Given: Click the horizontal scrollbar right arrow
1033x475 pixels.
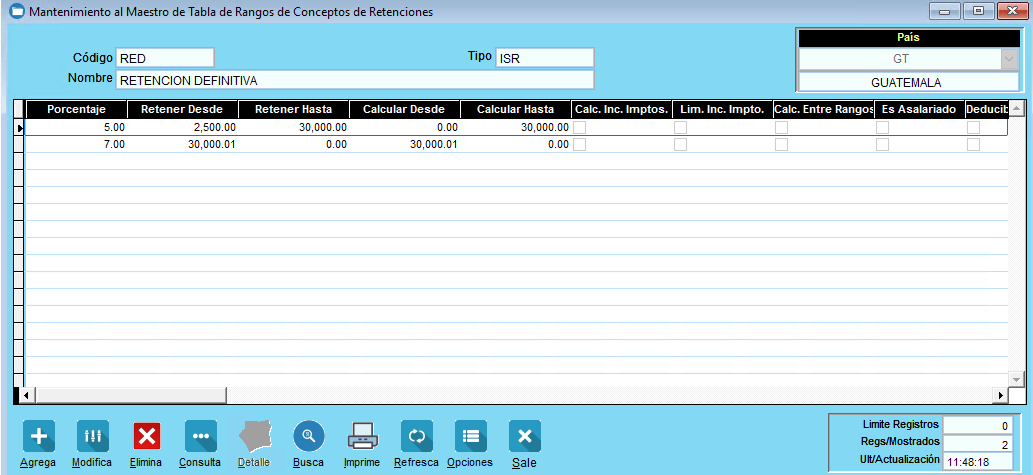Looking at the screenshot, I should pos(1000,395).
